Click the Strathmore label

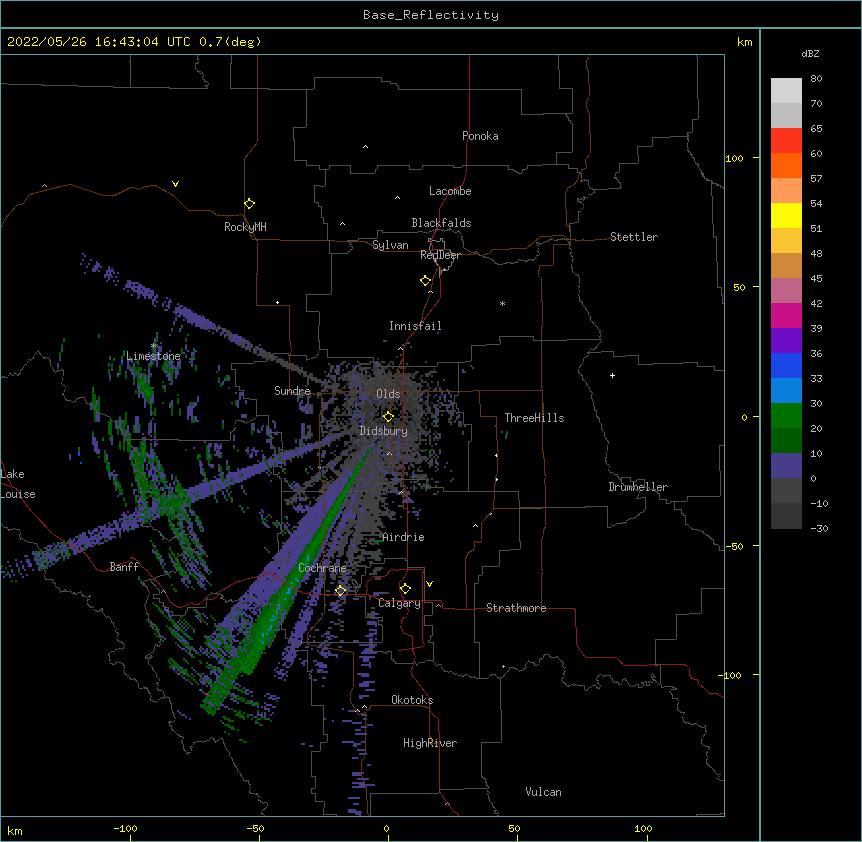tap(516, 608)
